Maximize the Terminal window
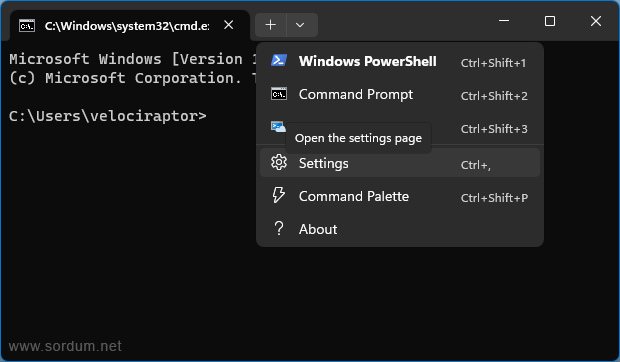620x362 pixels. tap(550, 21)
